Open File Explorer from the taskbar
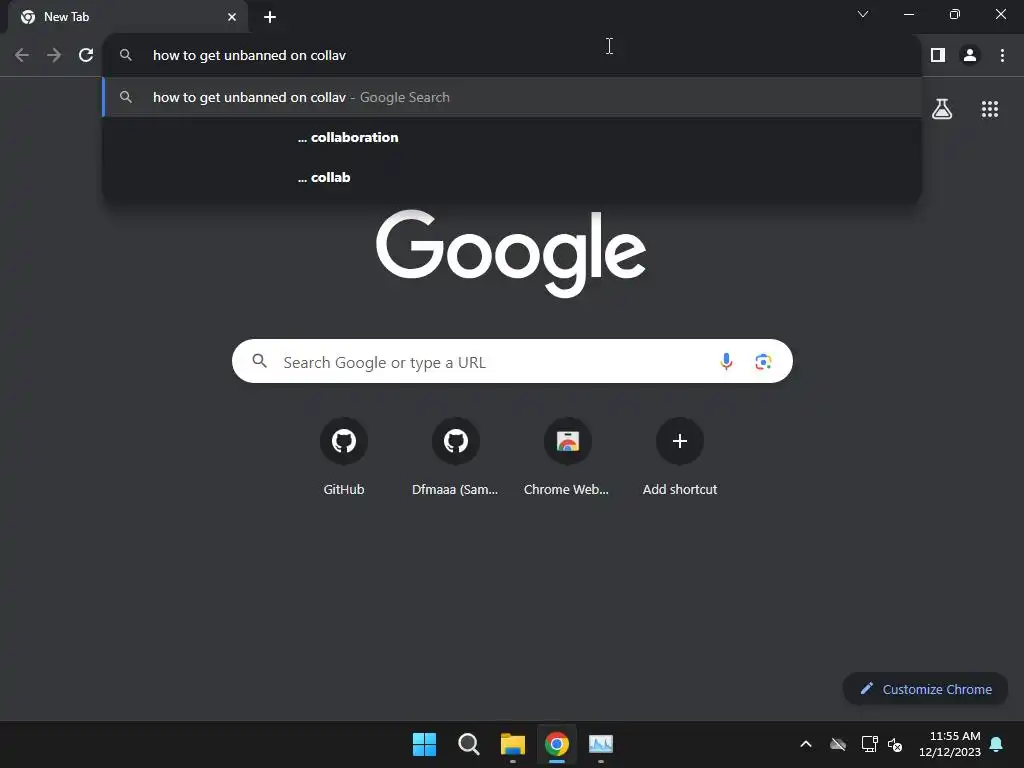 click(x=513, y=744)
